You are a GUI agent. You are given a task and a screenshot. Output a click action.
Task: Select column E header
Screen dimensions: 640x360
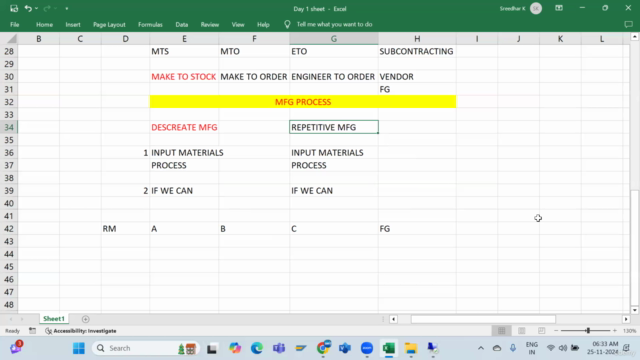(x=184, y=39)
